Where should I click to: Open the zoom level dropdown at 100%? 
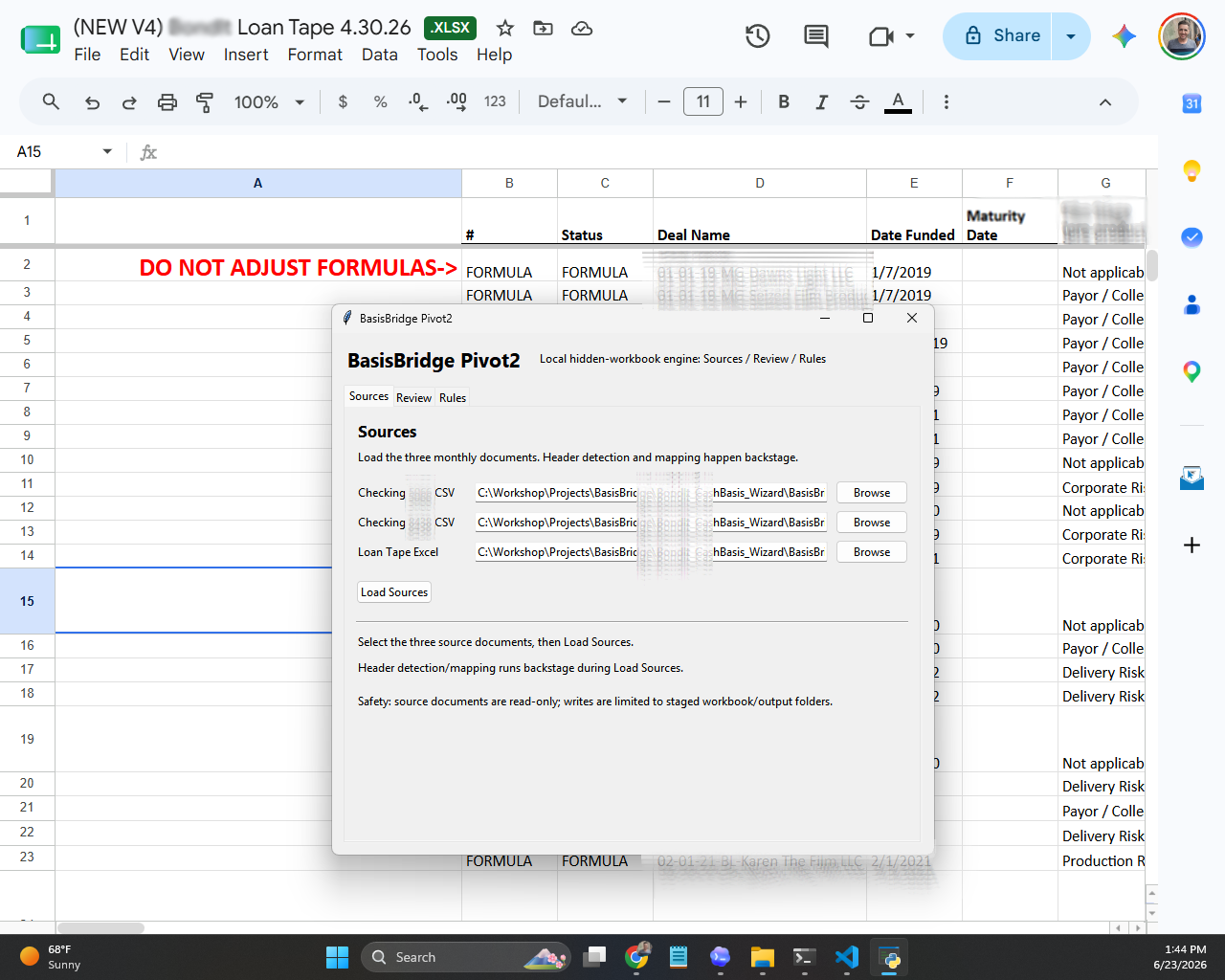click(x=269, y=101)
